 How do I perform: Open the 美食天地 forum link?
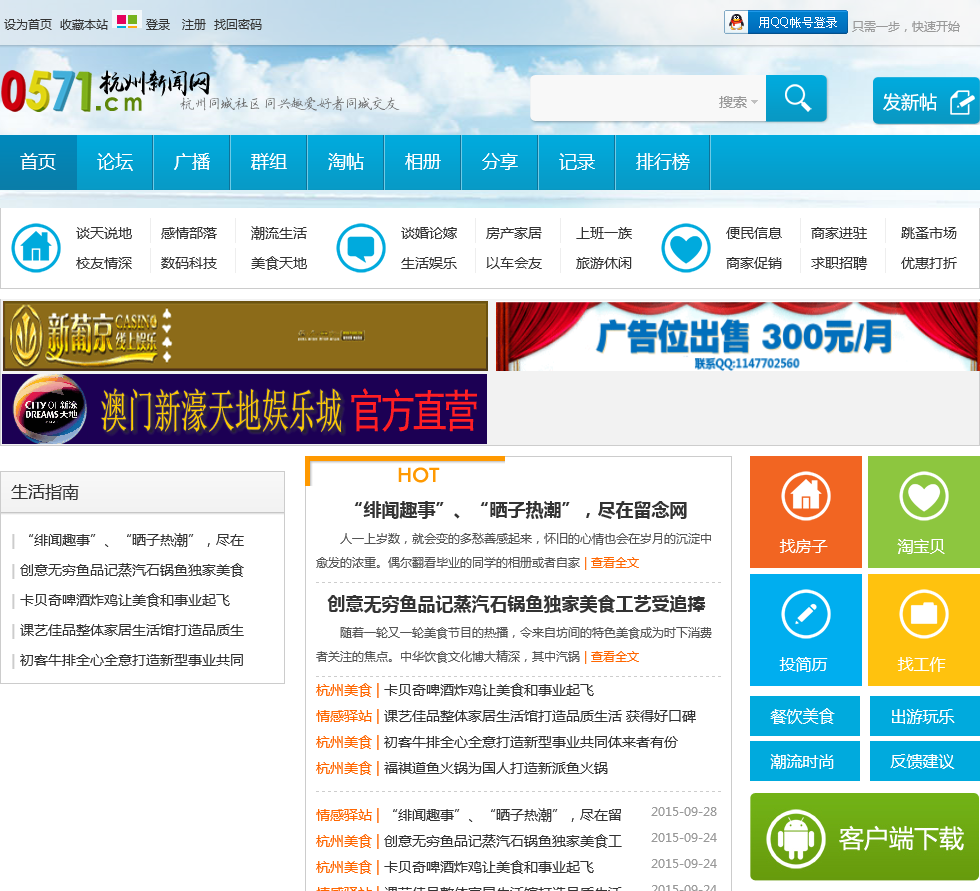pyautogui.click(x=279, y=263)
